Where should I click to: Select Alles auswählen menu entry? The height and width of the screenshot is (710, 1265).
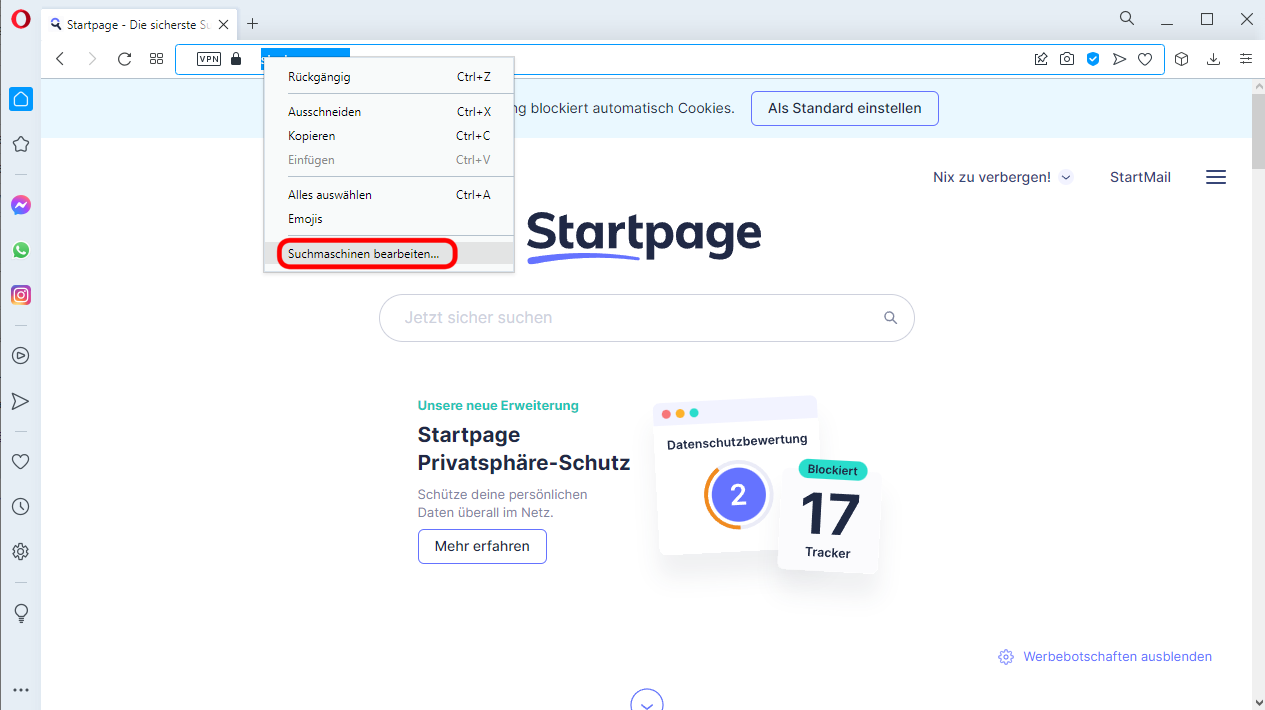[389, 195]
